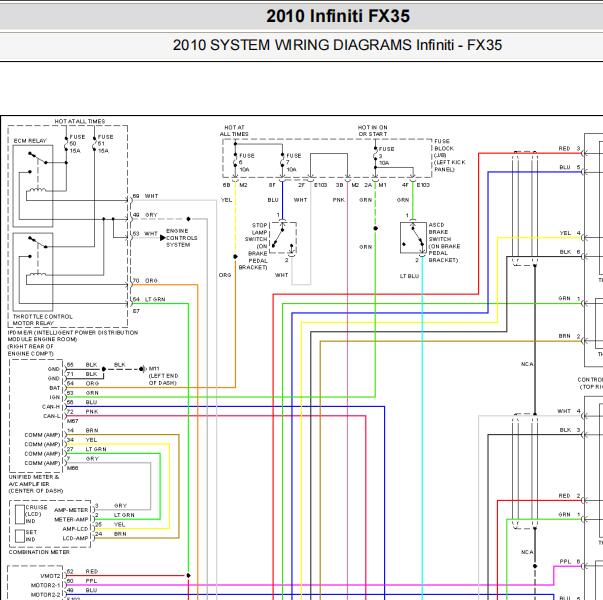Select the "FUSE 7 10A" label

tap(294, 162)
